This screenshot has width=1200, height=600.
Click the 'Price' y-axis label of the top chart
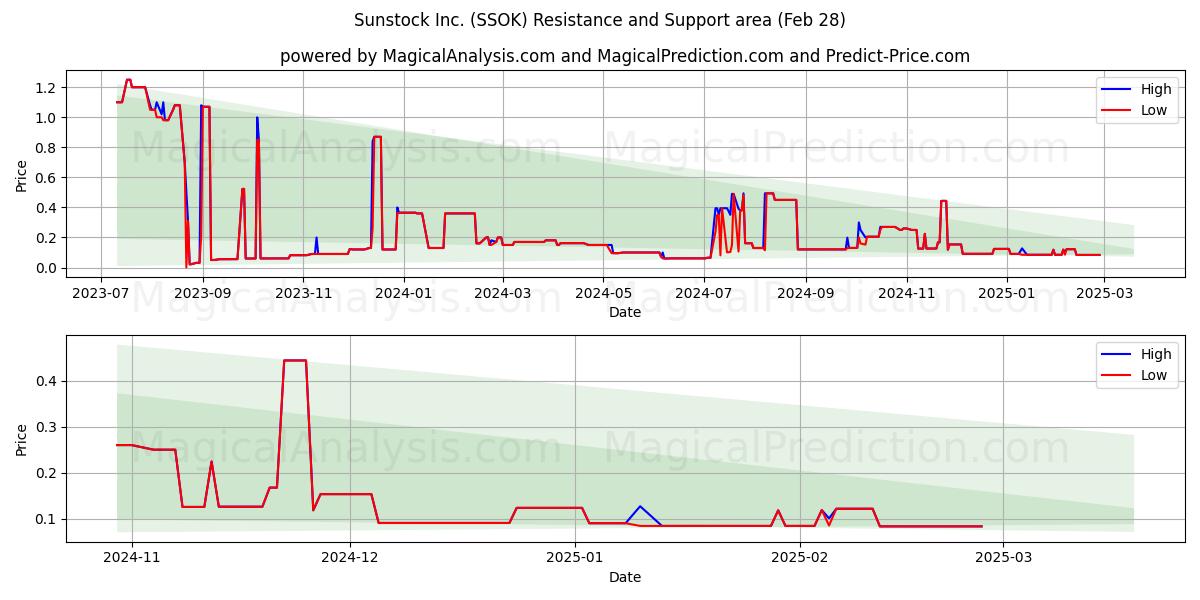coord(22,175)
